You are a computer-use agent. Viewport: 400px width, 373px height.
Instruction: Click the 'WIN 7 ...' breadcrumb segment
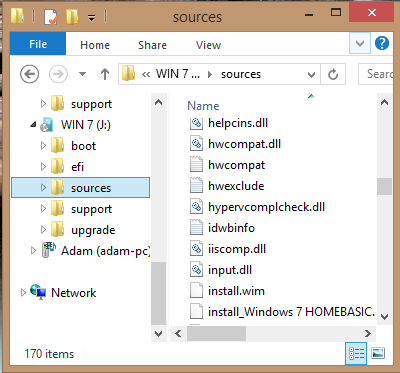click(178, 74)
